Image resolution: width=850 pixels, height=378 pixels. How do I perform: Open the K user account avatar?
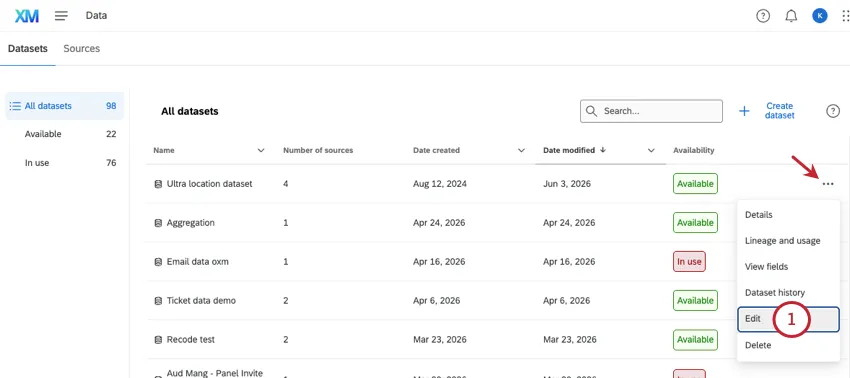click(x=819, y=16)
